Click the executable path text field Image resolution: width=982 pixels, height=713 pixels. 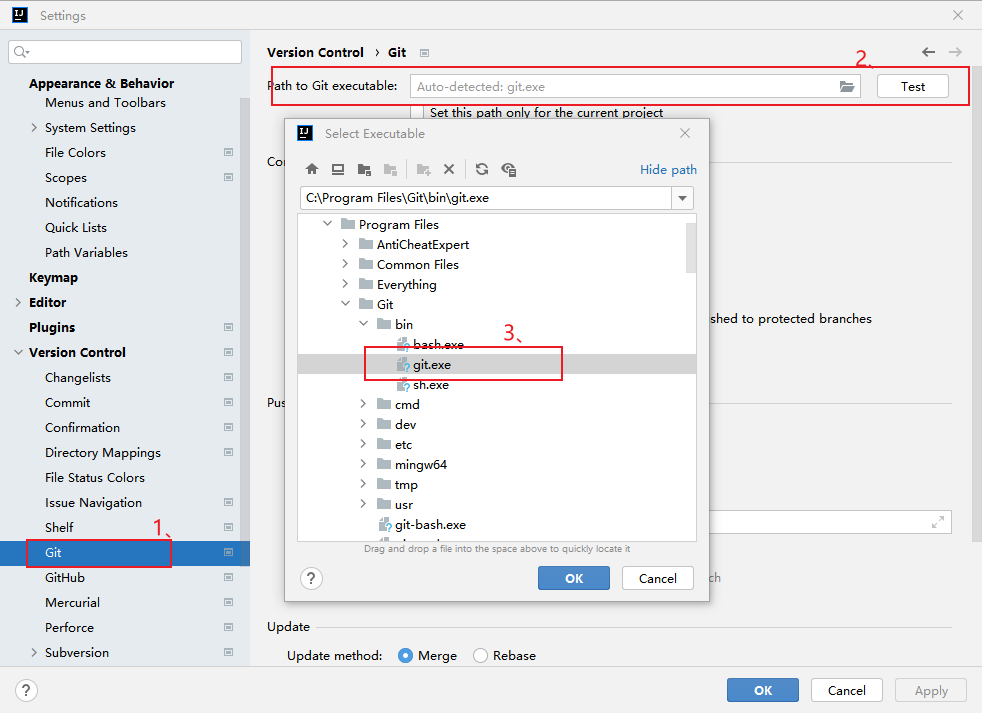486,198
